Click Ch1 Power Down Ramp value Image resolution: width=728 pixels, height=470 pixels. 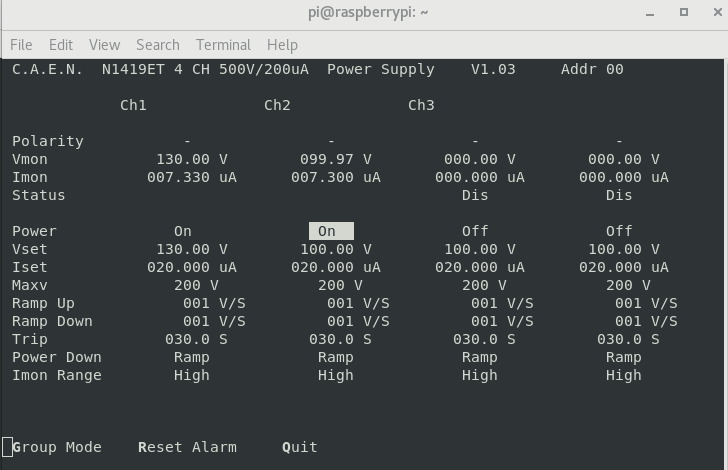click(x=192, y=358)
